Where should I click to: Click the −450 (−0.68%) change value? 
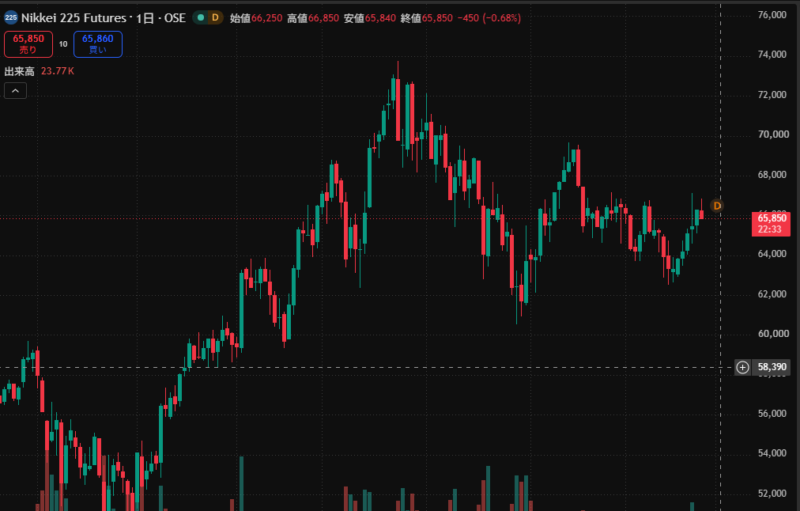click(489, 18)
